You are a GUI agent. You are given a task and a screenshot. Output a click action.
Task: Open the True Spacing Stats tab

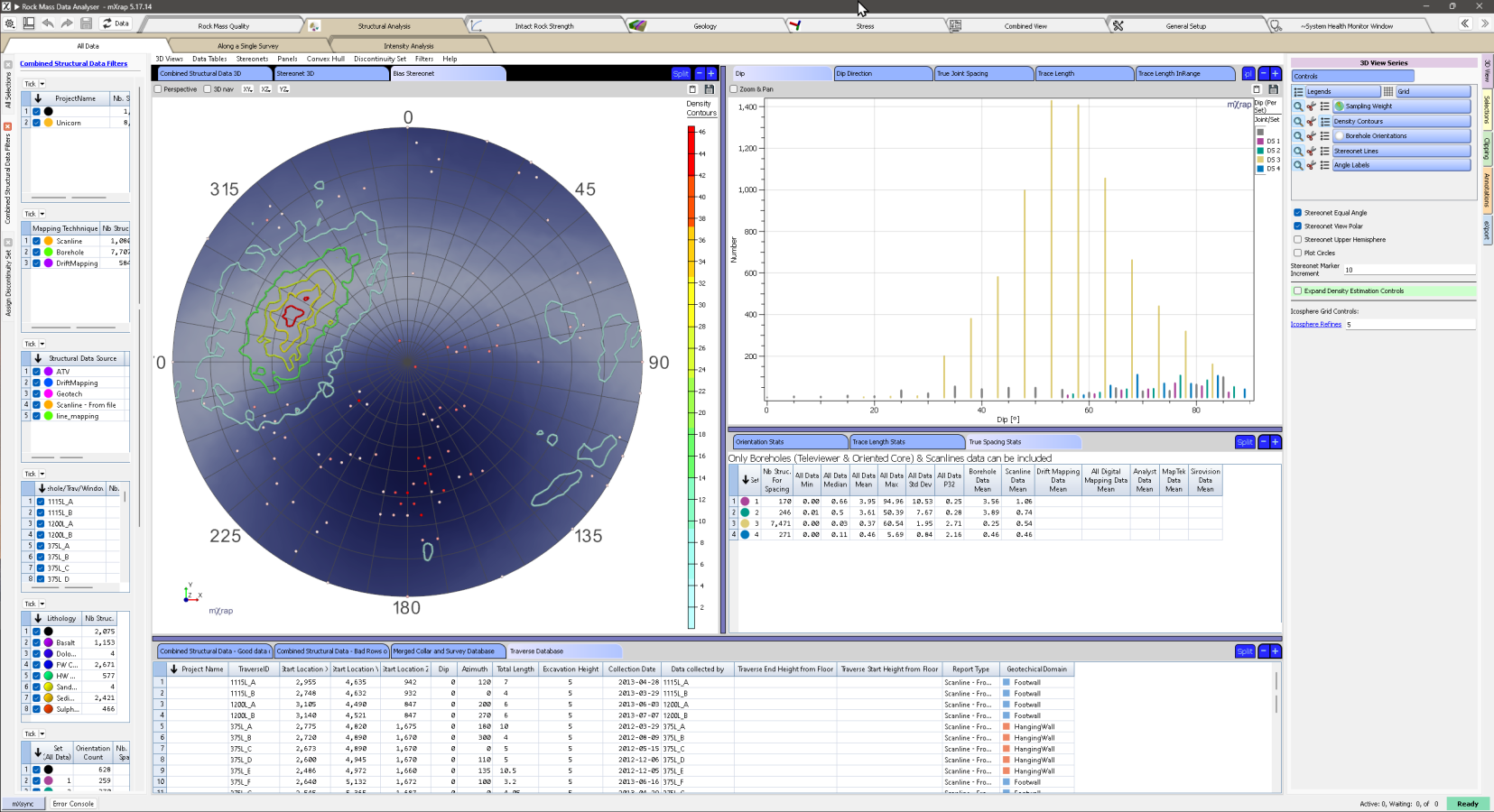point(1024,442)
